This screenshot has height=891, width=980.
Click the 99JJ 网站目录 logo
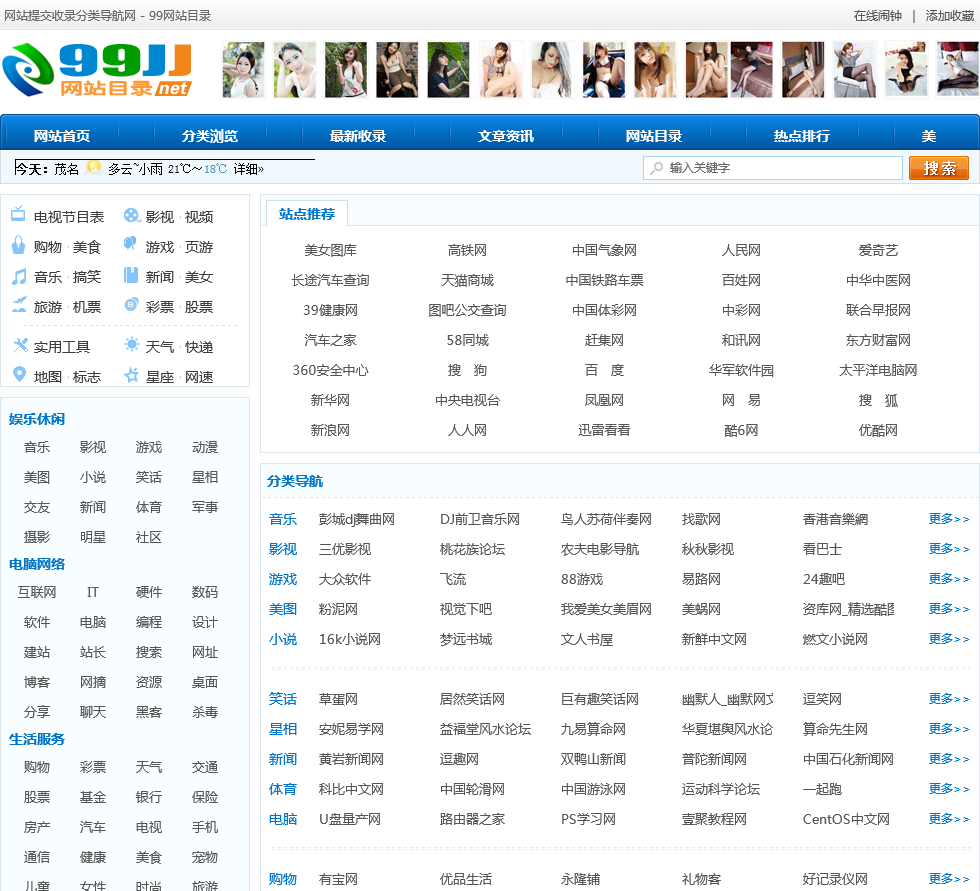(x=97, y=70)
